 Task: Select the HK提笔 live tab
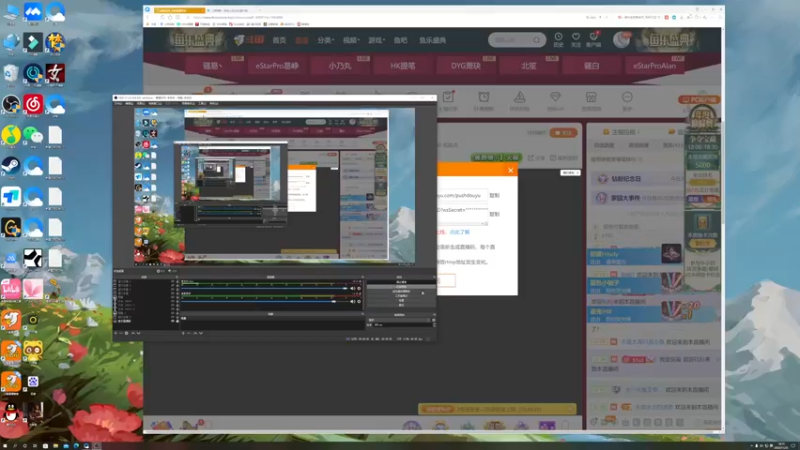tap(403, 66)
